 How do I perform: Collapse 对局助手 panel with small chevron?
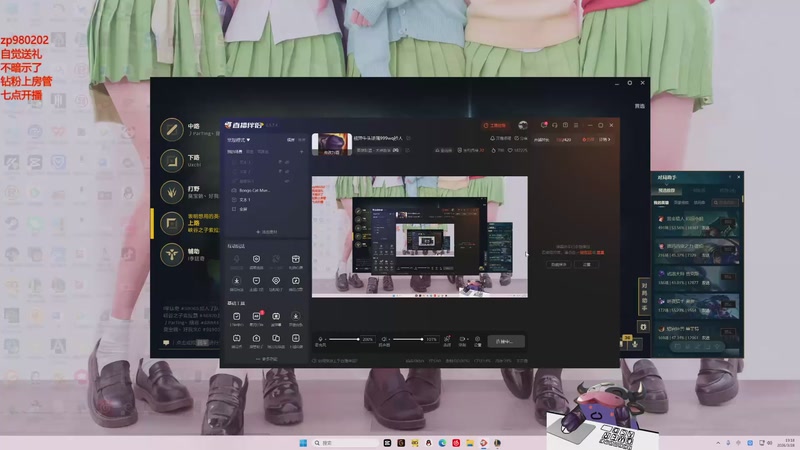(730, 177)
